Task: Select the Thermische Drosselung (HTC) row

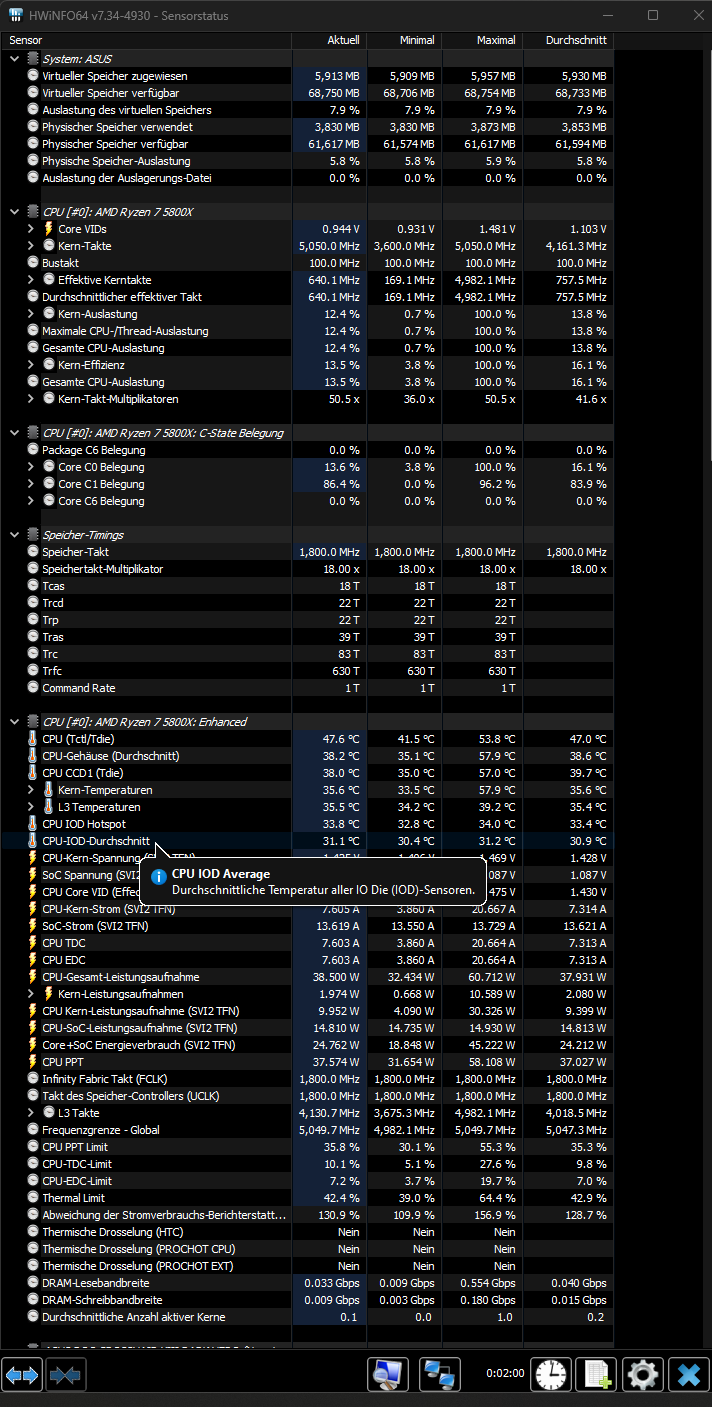Action: tap(306, 1232)
